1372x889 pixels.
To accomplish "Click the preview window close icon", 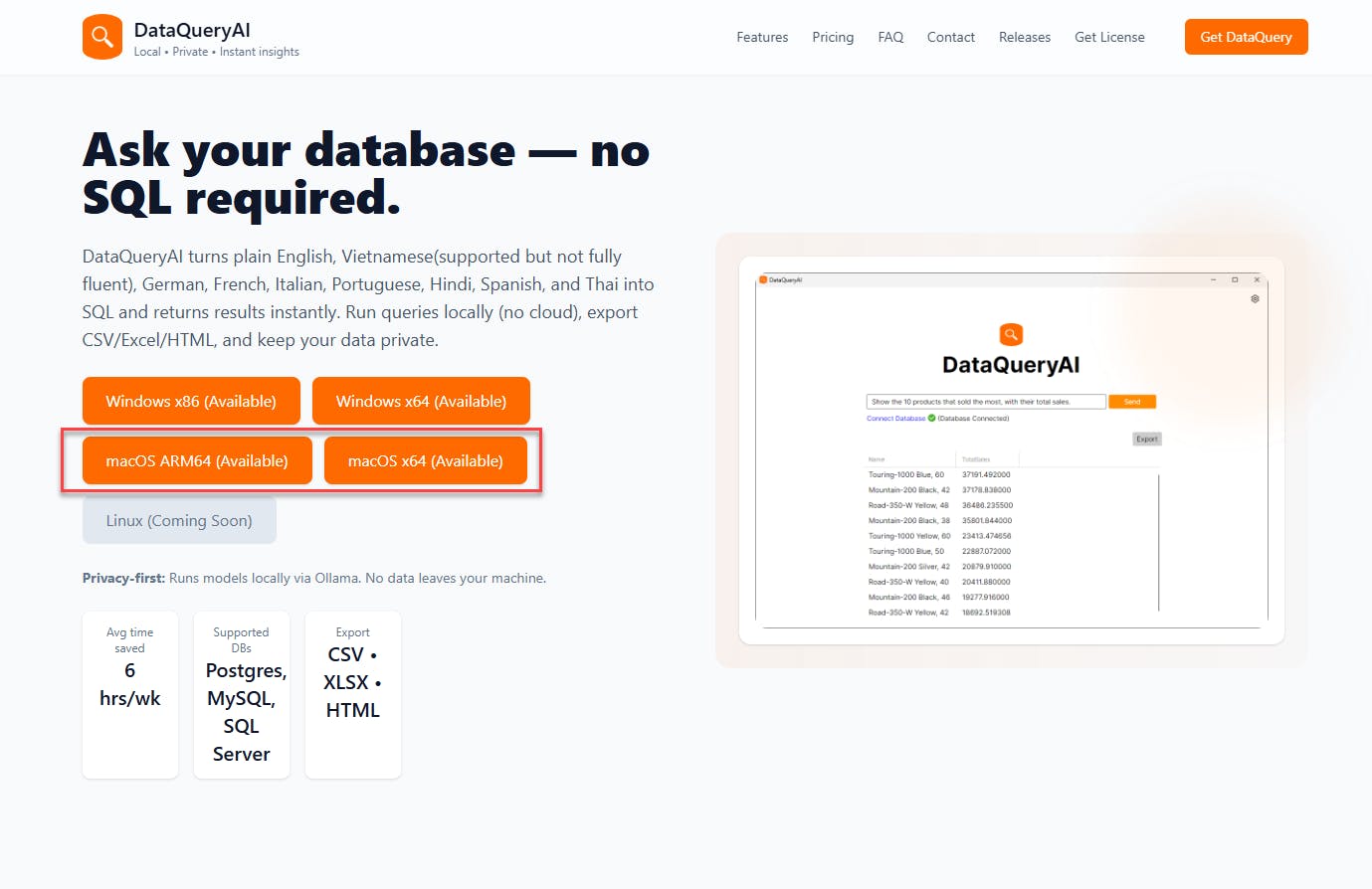I will click(1257, 279).
